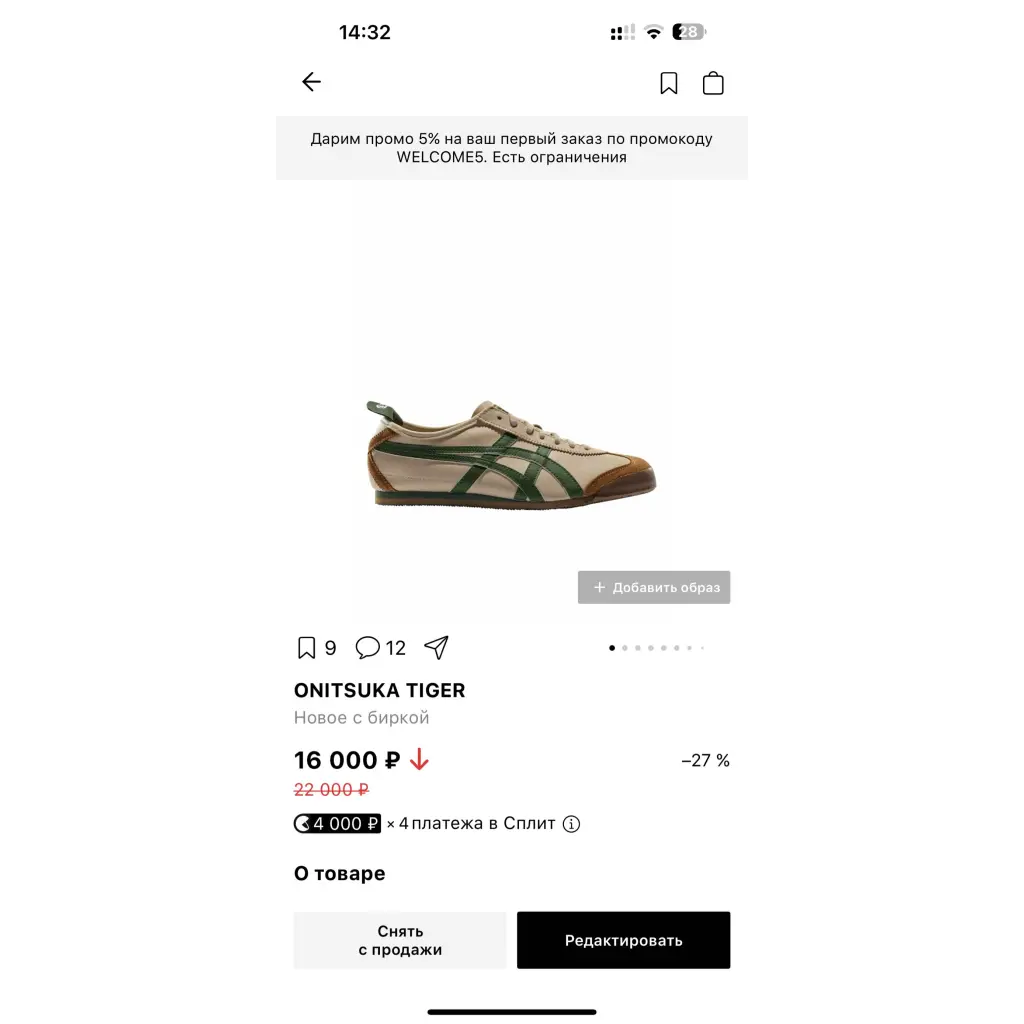The image size is (1024, 1024).
Task: Jump to the fourth image pagination dot
Action: (x=650, y=648)
